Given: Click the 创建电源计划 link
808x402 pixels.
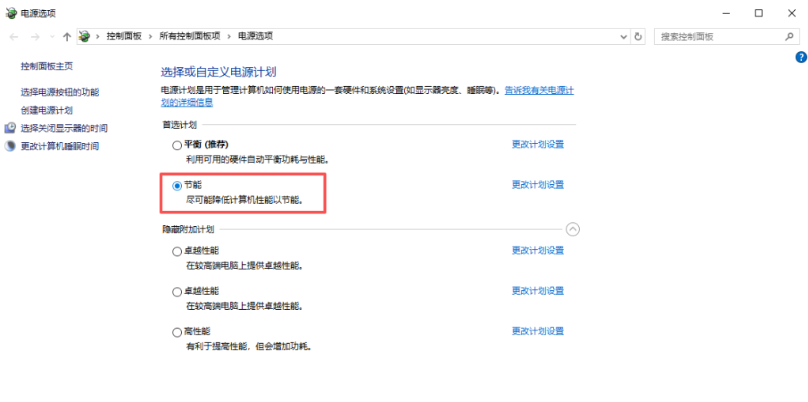Looking at the screenshot, I should pos(46,110).
